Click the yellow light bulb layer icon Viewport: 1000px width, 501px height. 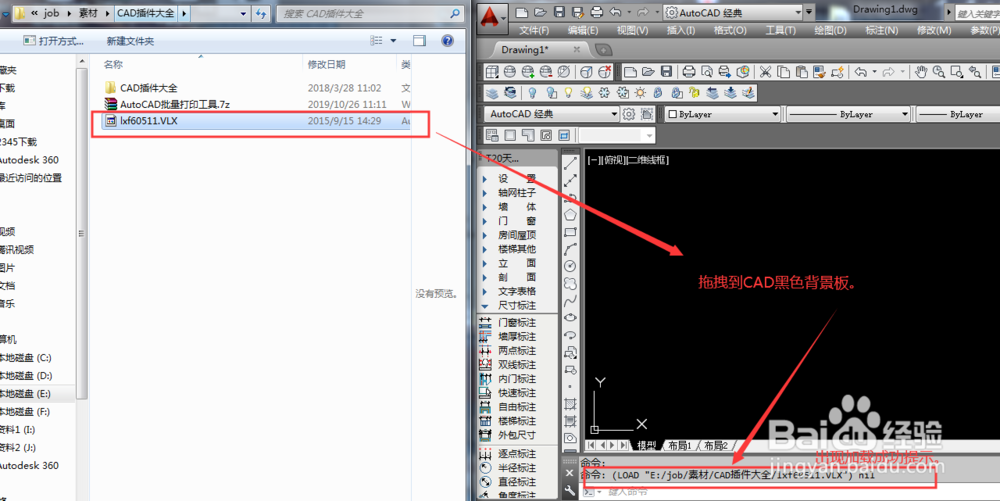(568, 93)
